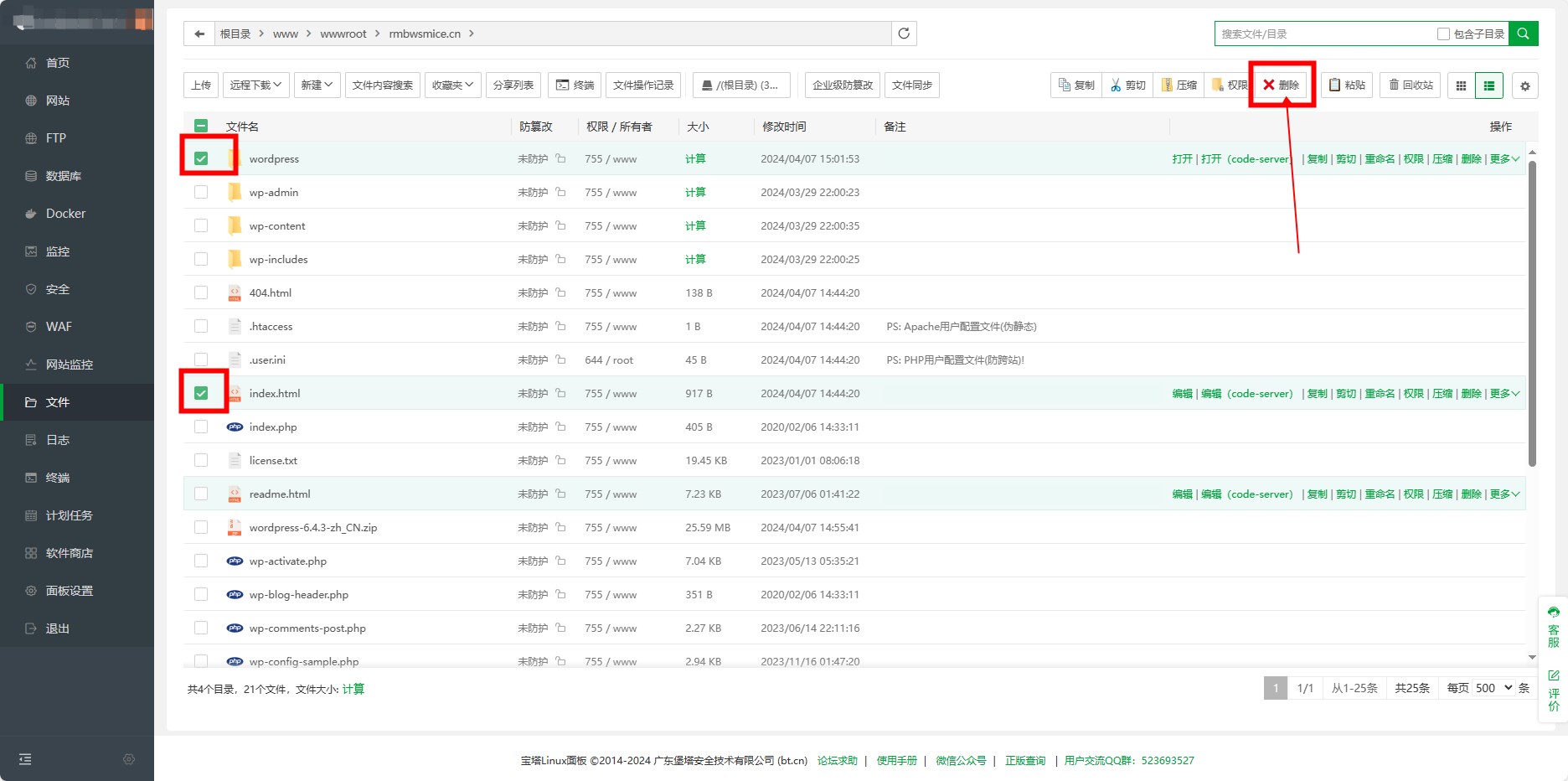The height and width of the screenshot is (781, 1568).
Task: Open file operation records
Action: click(643, 85)
